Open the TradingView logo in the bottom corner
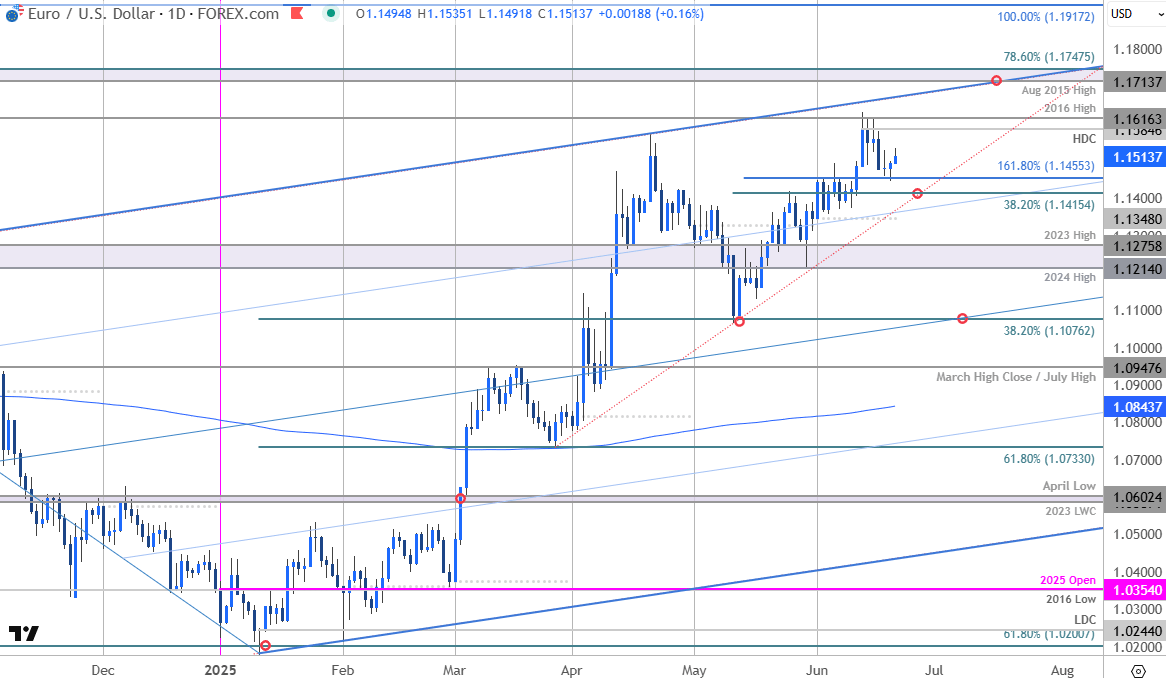 (x=24, y=632)
